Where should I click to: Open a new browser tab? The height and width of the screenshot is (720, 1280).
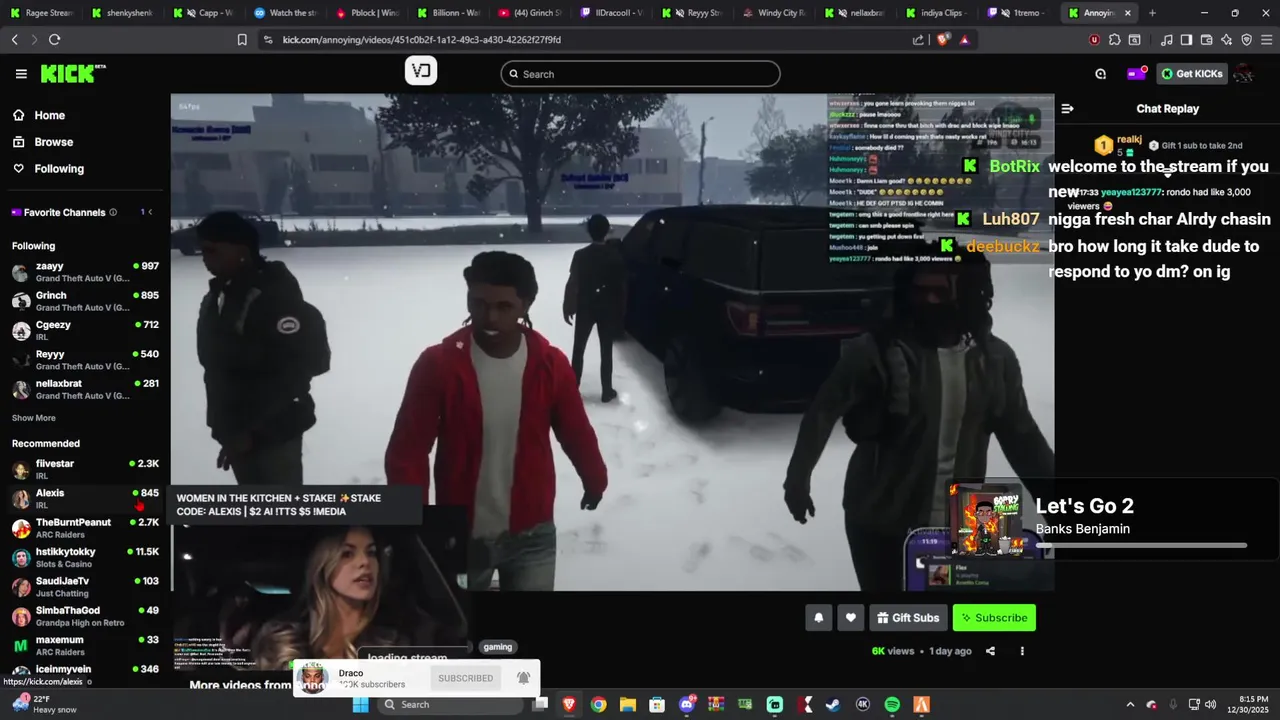click(x=1152, y=13)
